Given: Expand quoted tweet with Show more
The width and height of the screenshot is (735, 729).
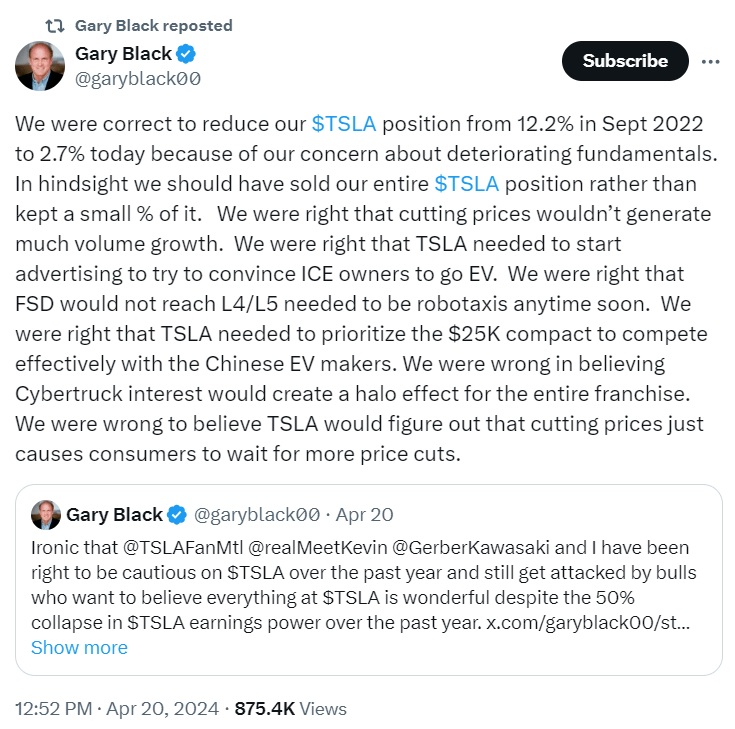Looking at the screenshot, I should coord(79,647).
